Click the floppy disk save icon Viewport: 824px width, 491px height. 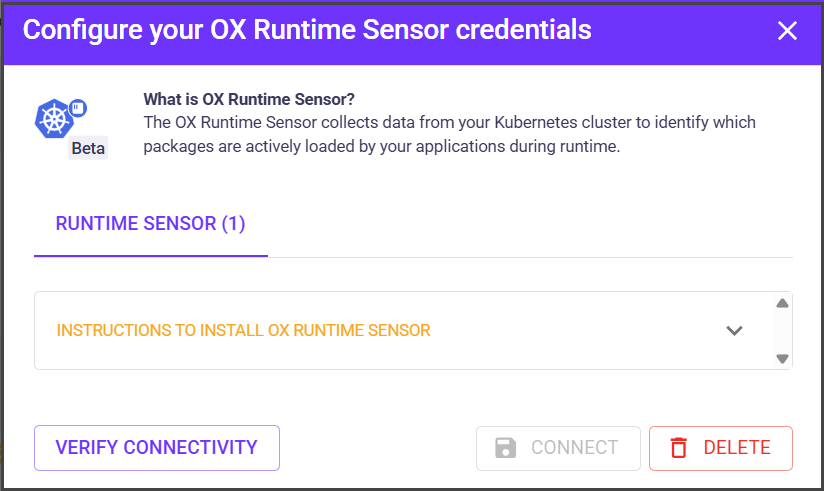pos(506,448)
